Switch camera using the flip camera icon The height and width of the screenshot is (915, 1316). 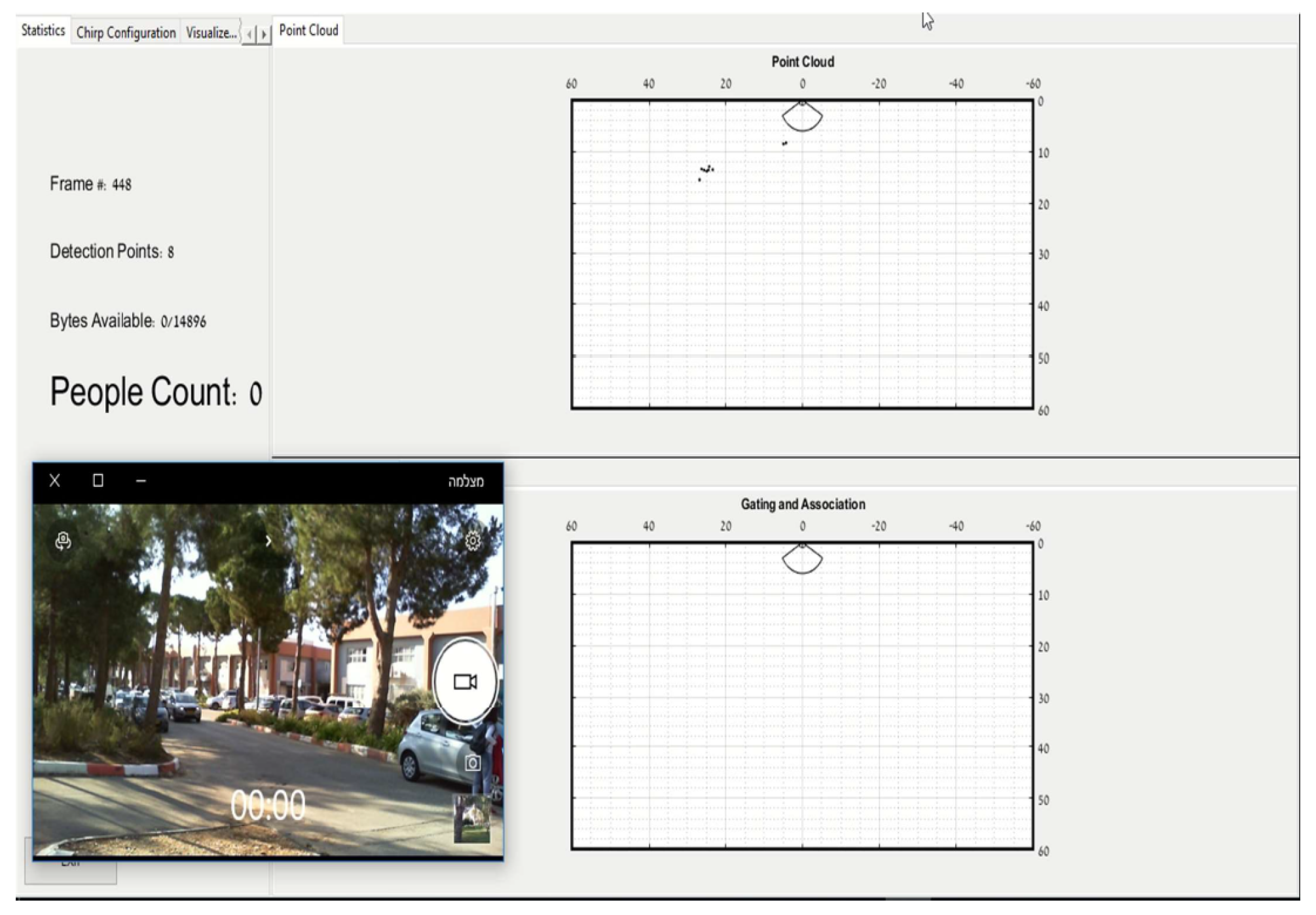click(x=63, y=541)
